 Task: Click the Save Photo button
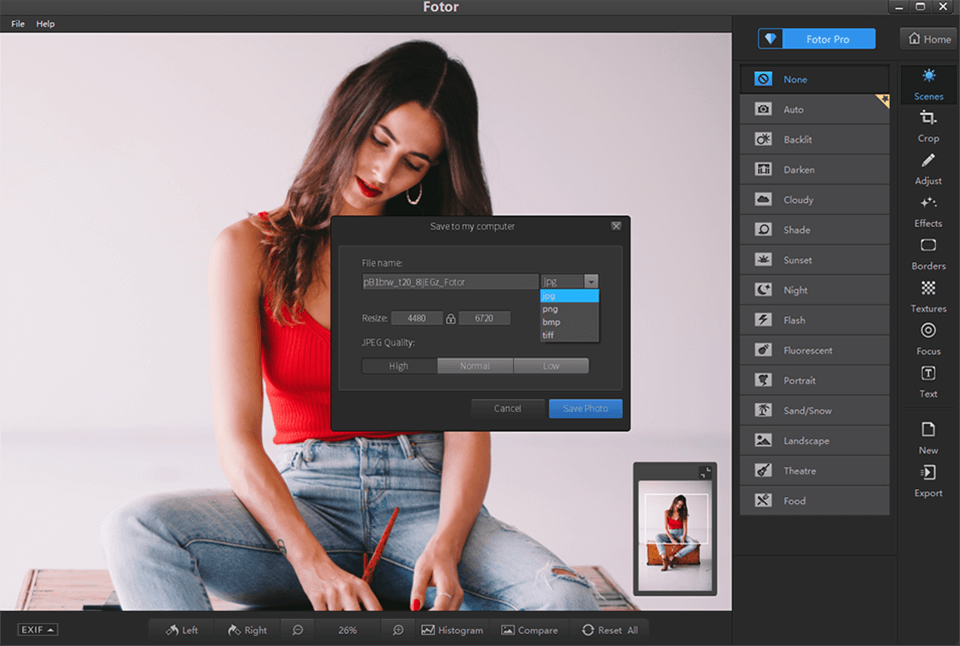585,408
